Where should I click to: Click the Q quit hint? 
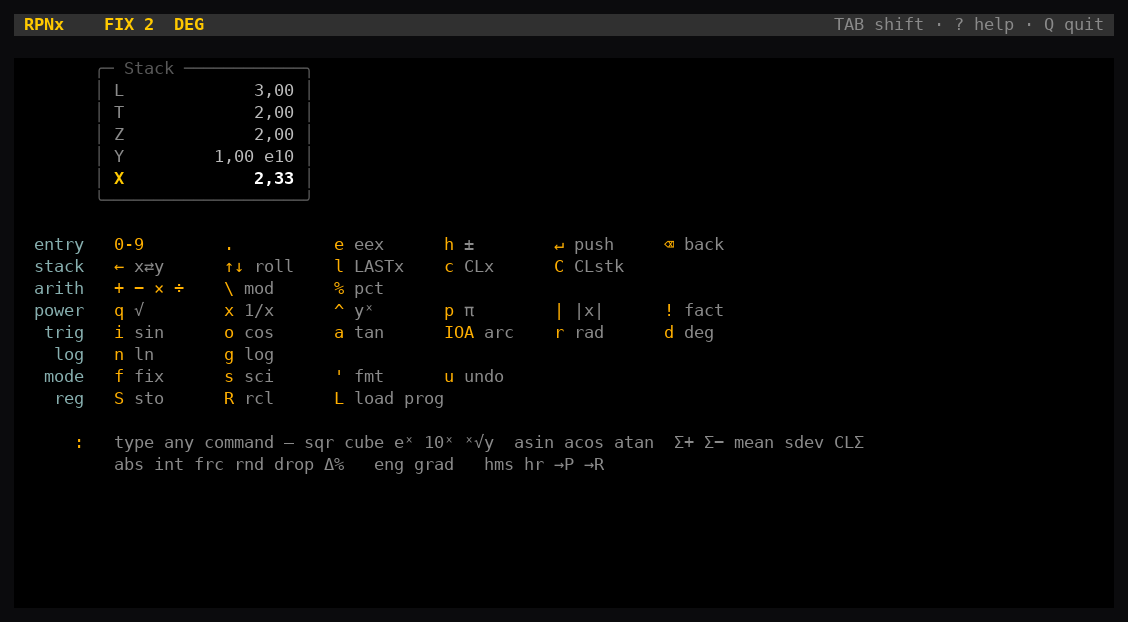1073,24
